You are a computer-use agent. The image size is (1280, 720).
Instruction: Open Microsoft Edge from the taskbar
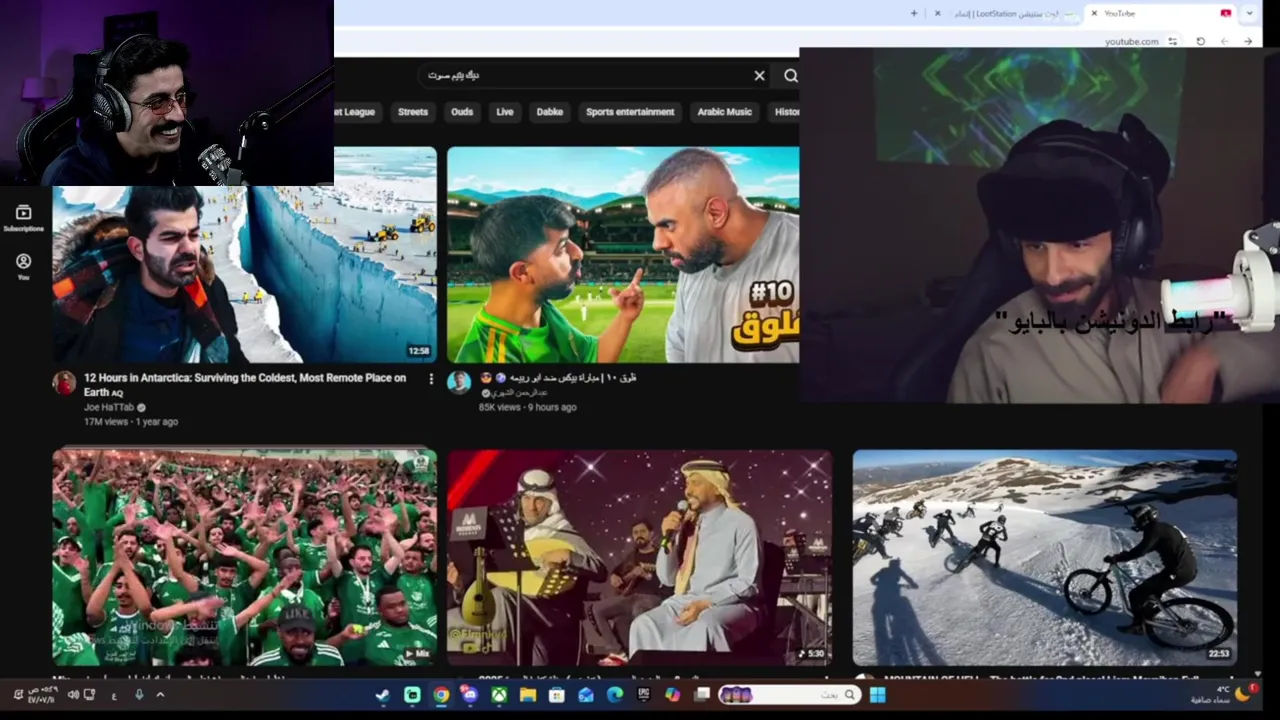coord(615,694)
